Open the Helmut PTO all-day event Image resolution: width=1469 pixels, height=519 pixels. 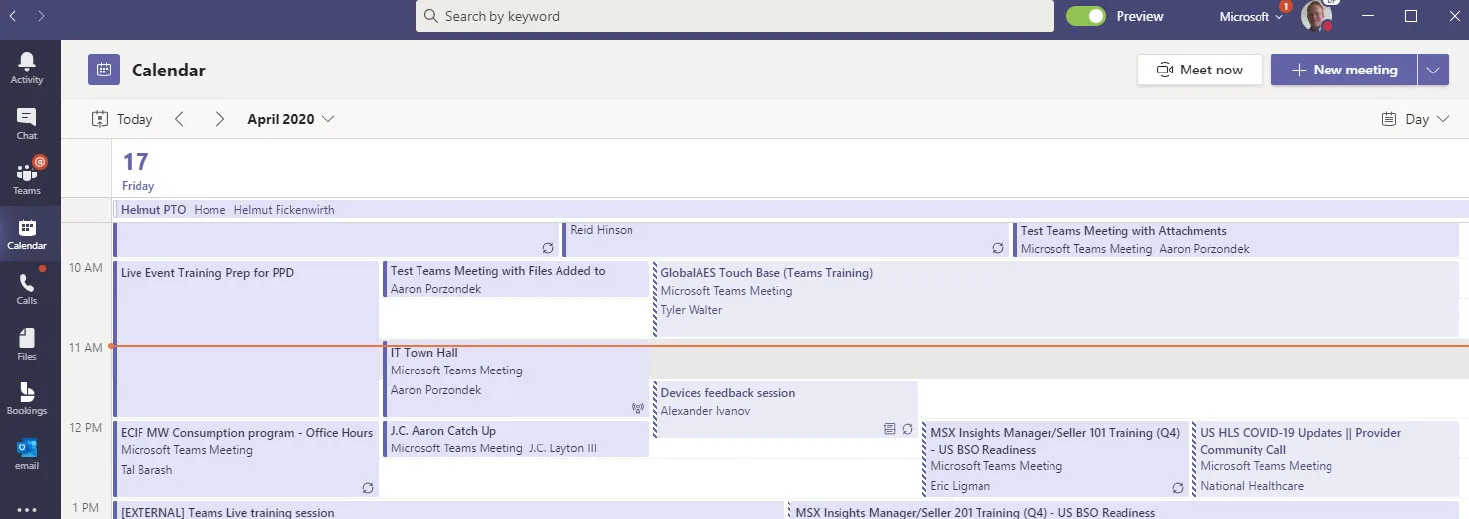point(790,210)
